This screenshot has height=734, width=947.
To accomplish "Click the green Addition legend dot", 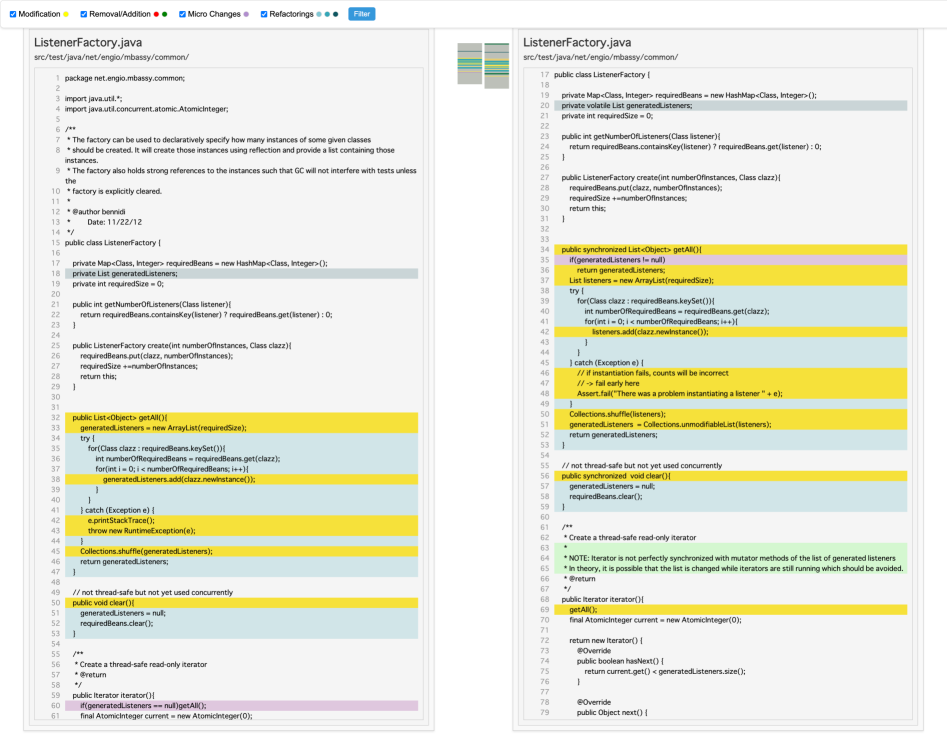I will [x=165, y=14].
